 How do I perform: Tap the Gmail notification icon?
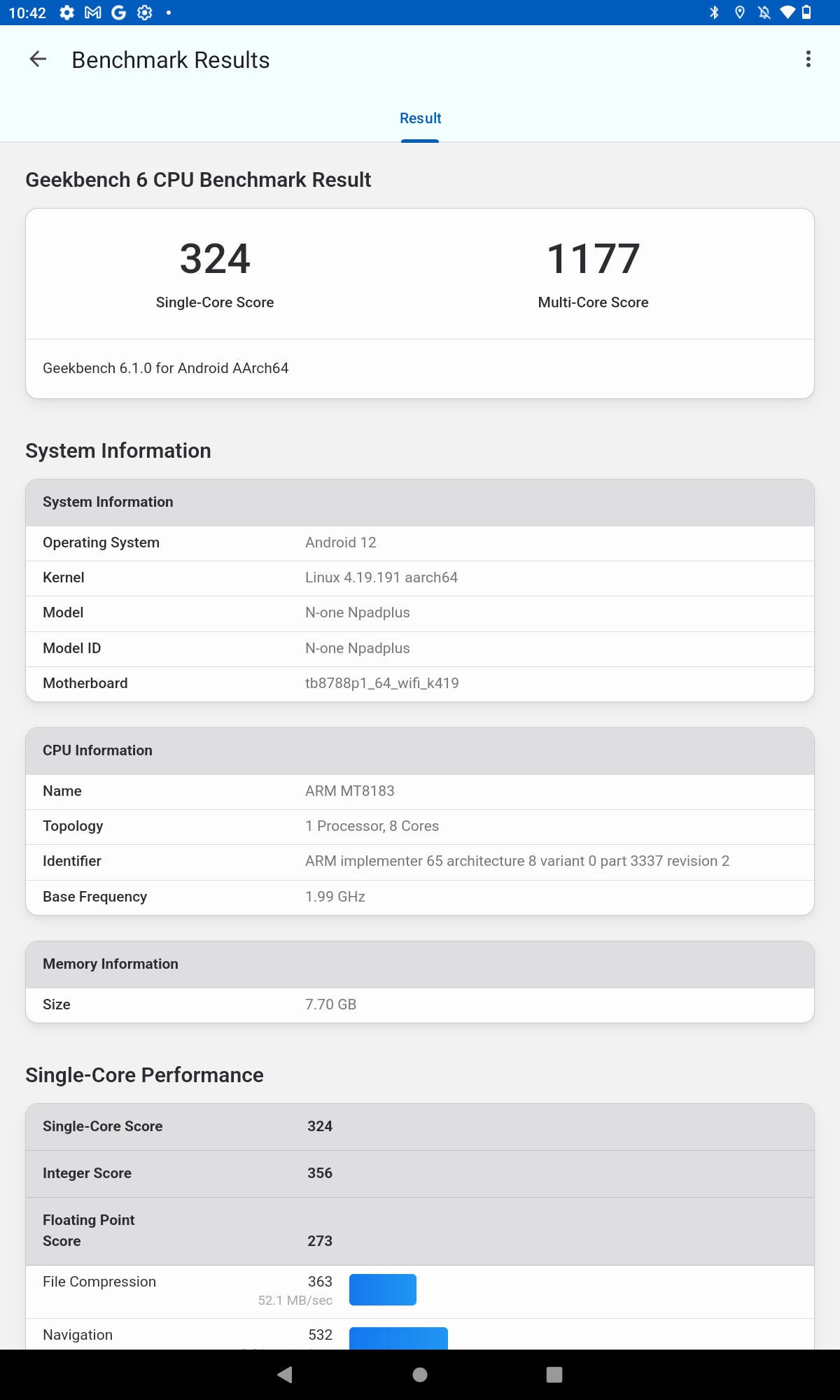(92, 13)
